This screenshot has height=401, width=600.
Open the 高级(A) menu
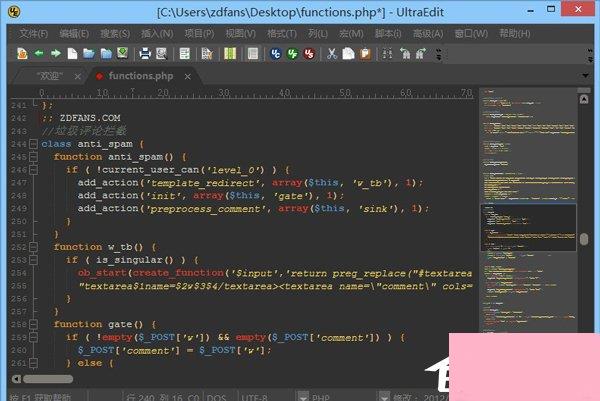(x=428, y=34)
